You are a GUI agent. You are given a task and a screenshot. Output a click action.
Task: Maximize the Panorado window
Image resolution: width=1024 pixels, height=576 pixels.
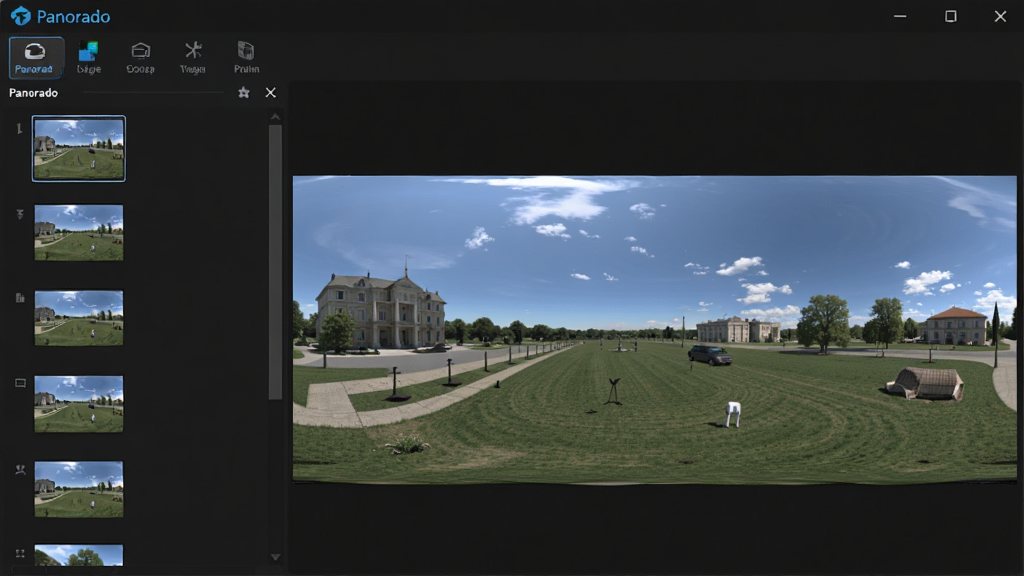951,16
